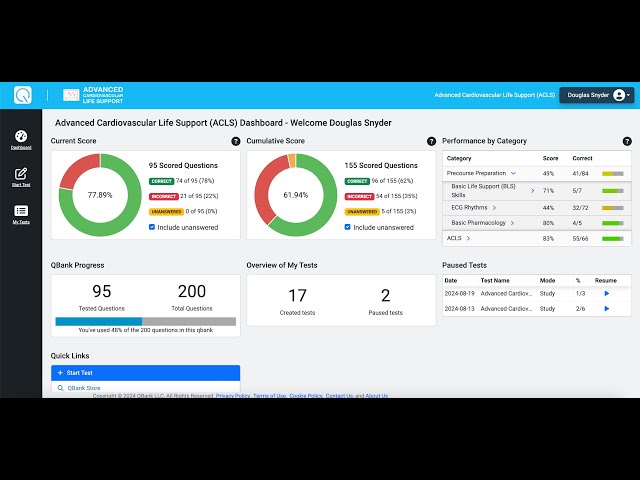
Task: Select the 17 Created tests count
Action: pos(297,296)
